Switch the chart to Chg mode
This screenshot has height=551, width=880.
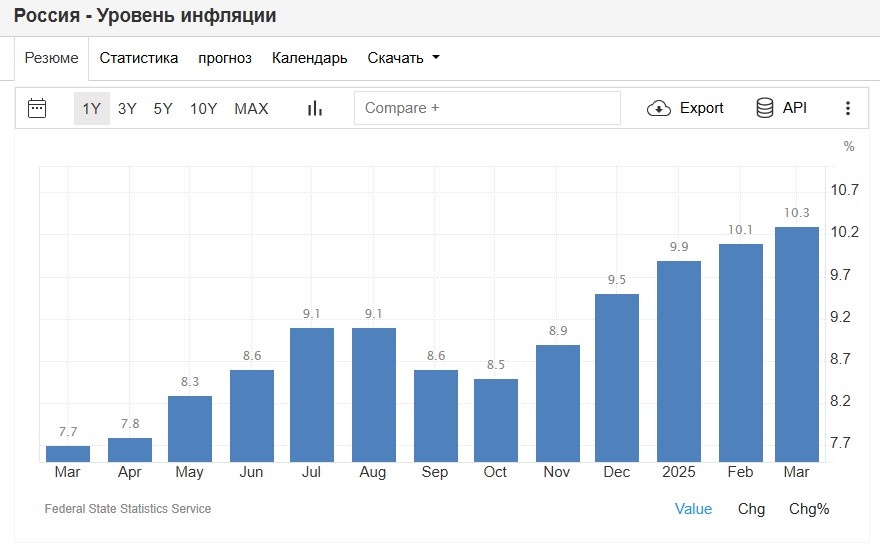(751, 509)
